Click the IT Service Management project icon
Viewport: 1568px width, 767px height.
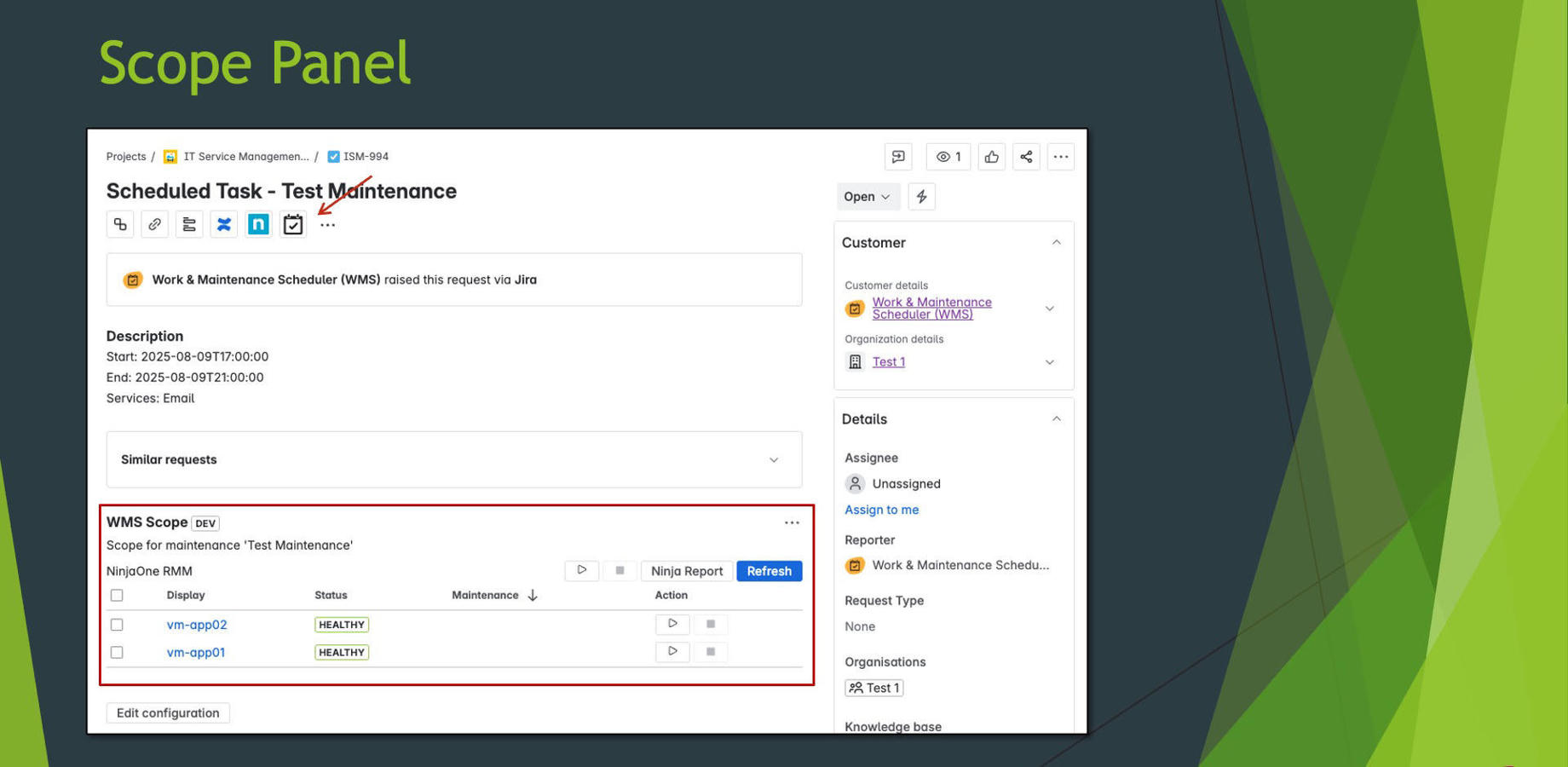pyautogui.click(x=170, y=157)
